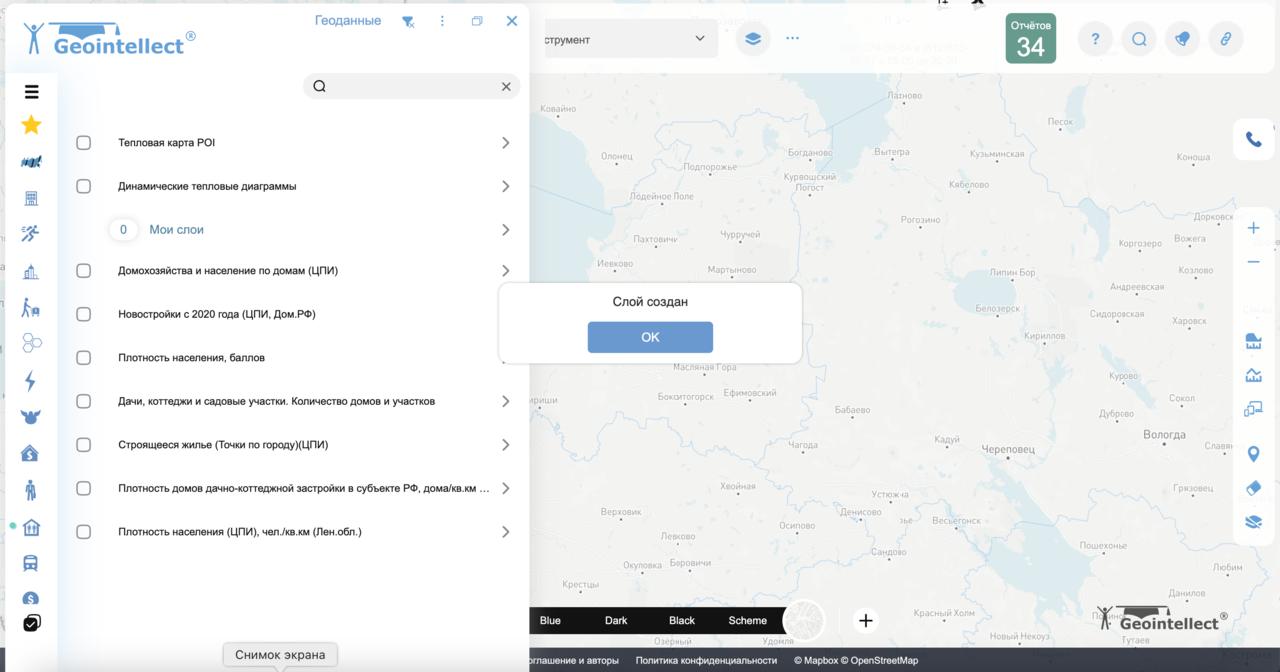Click the lightning bolt icon in the sidebar

(x=31, y=380)
